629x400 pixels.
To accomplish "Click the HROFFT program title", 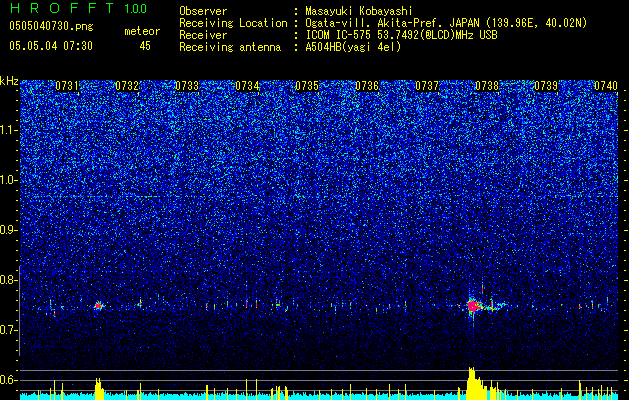I will coord(62,8).
